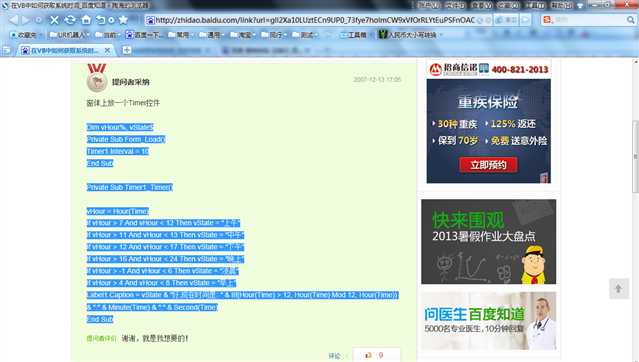The image size is (639, 362).
Task: Click the line 'Dim vHour%, vState$'
Action: click(120, 127)
